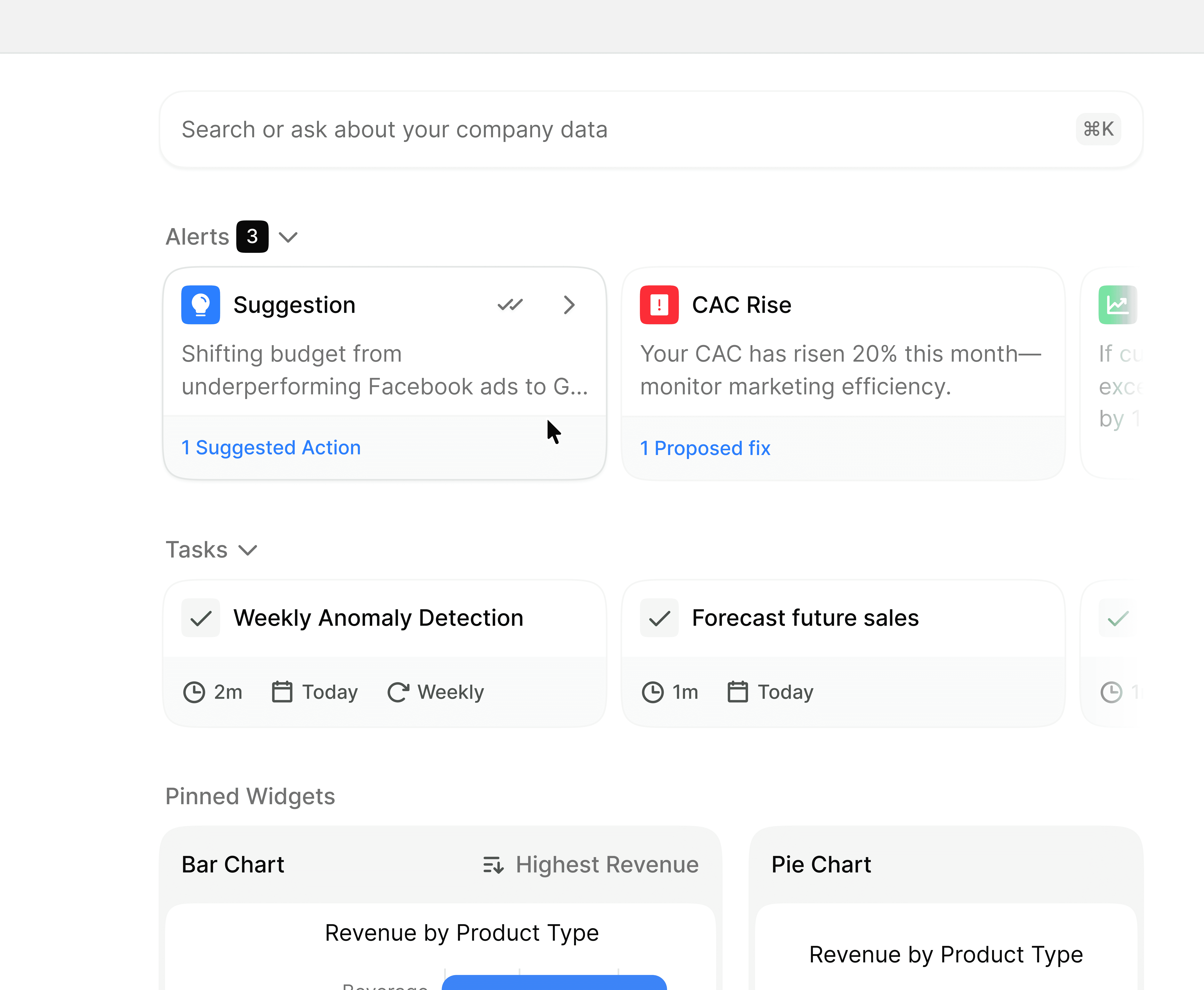Screen dimensions: 1204x990
Task: Click the 1 Proposed fix link
Action: pyautogui.click(x=705, y=448)
